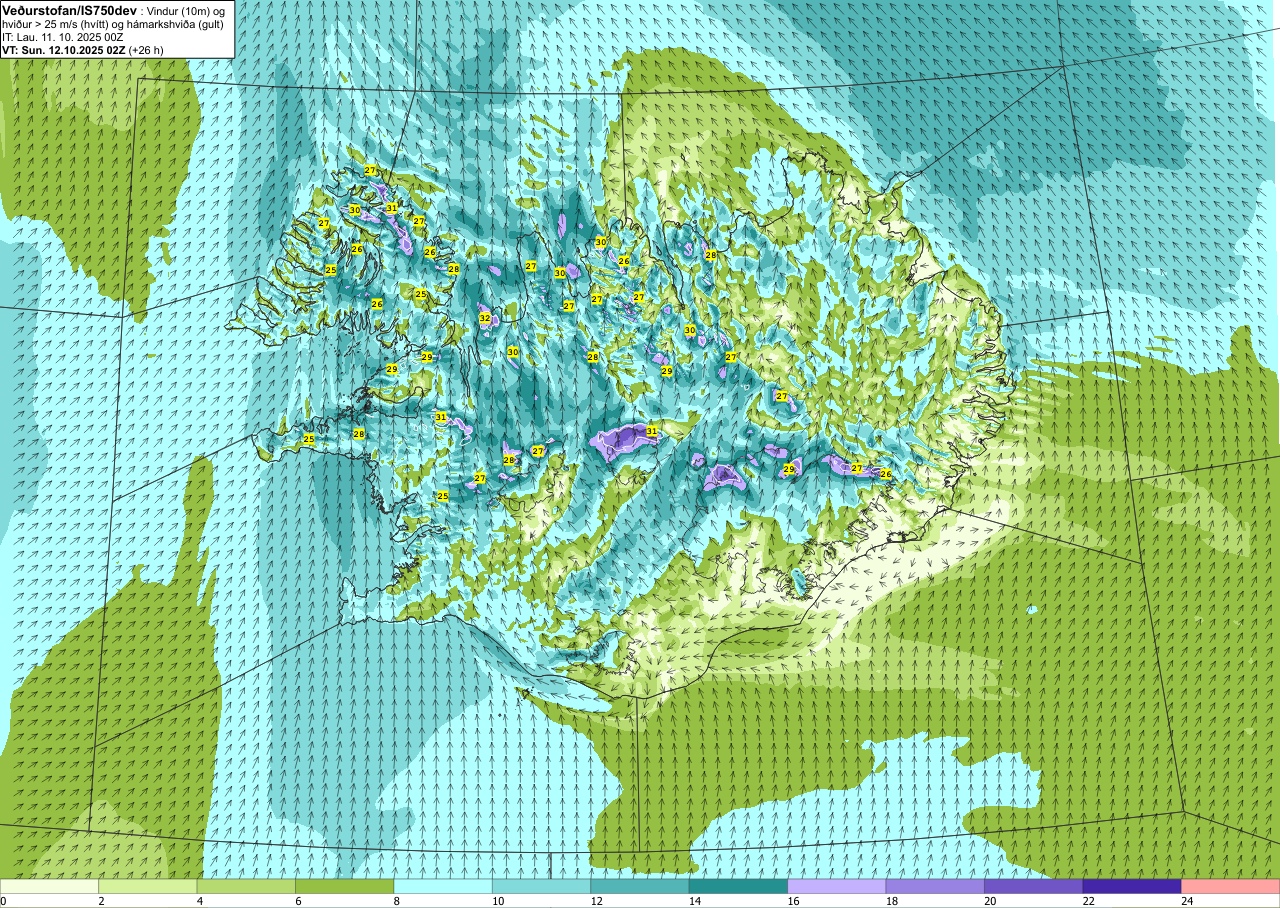1280x908 pixels.
Task: Click the legend scale number "6"
Action: 296,901
